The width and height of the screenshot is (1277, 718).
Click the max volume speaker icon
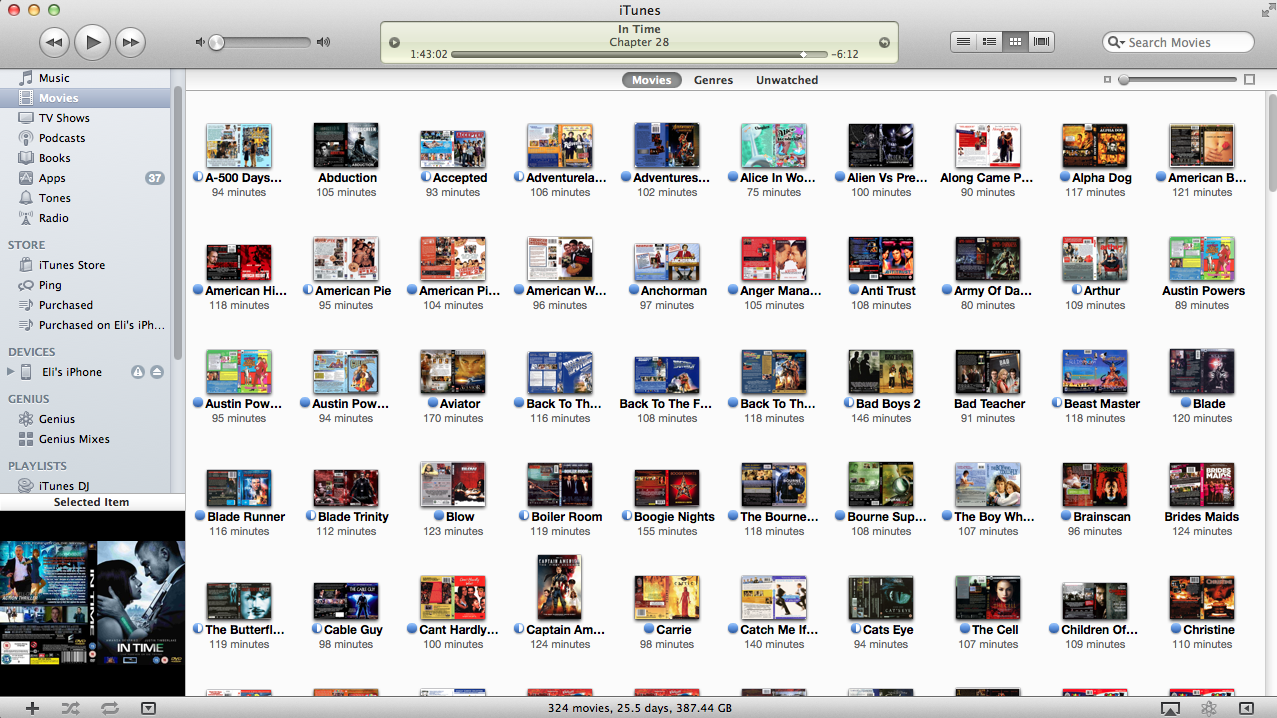[323, 42]
